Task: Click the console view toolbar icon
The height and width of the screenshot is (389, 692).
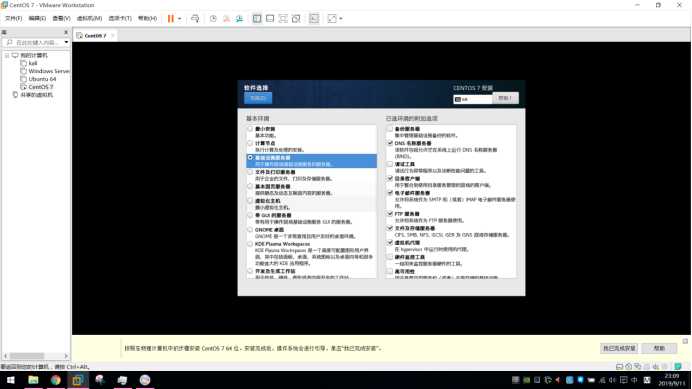Action: coord(314,19)
